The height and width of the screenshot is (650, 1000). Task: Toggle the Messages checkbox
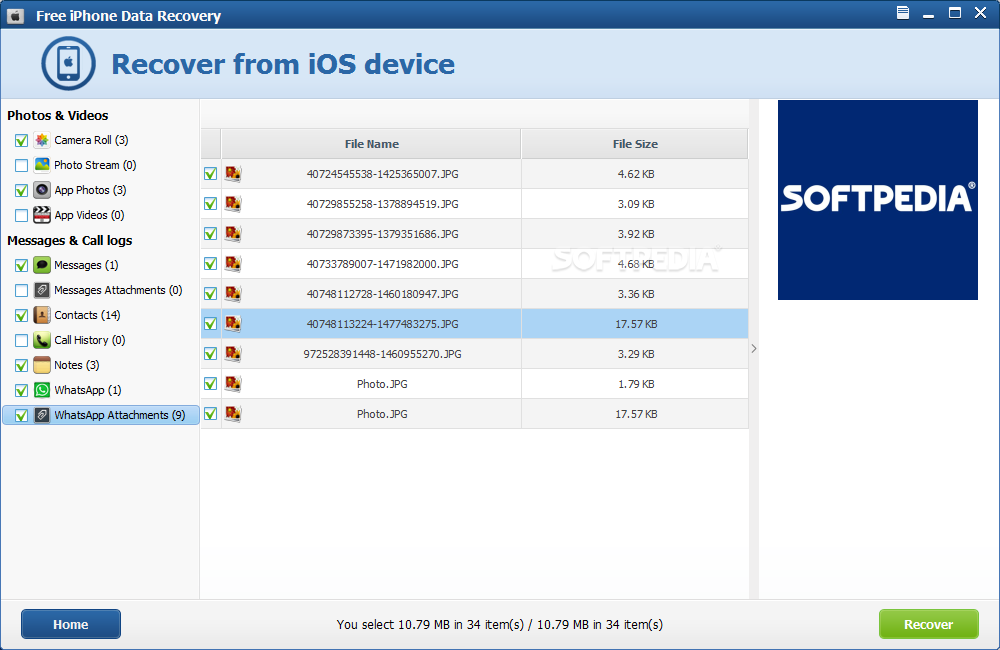coord(21,265)
